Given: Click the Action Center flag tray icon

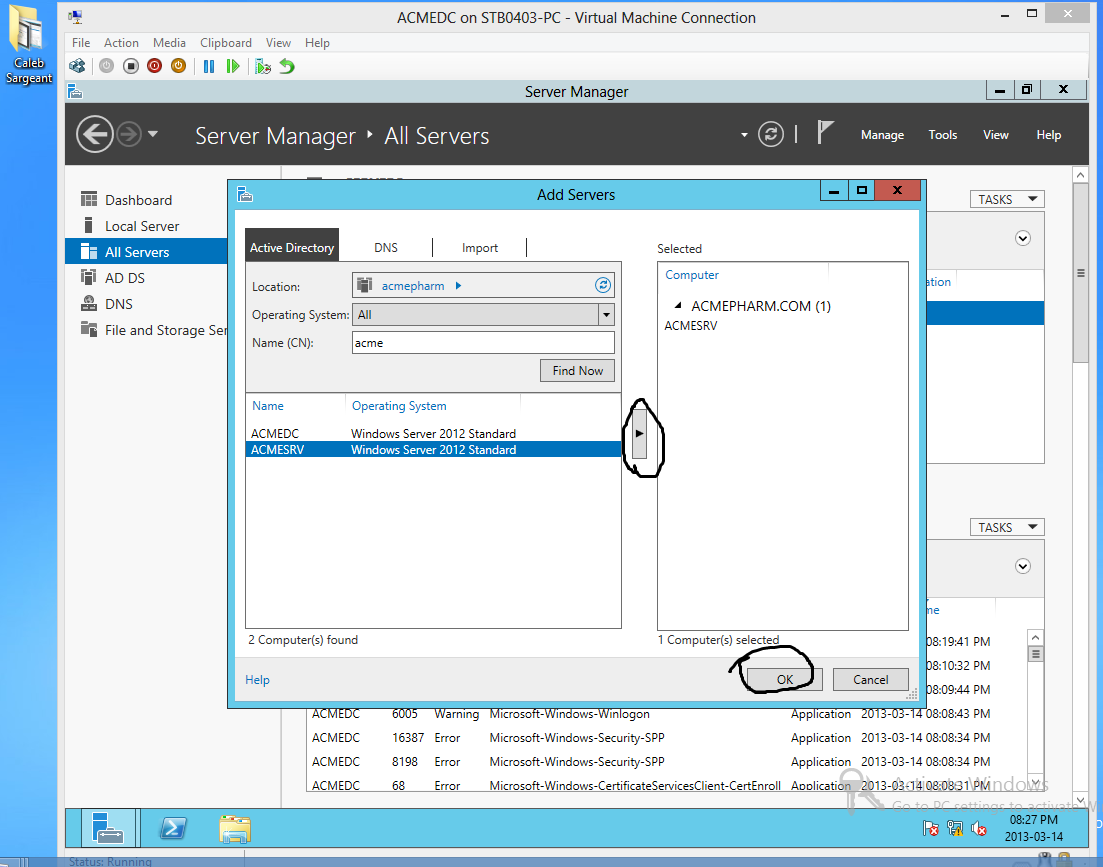Looking at the screenshot, I should 931,828.
